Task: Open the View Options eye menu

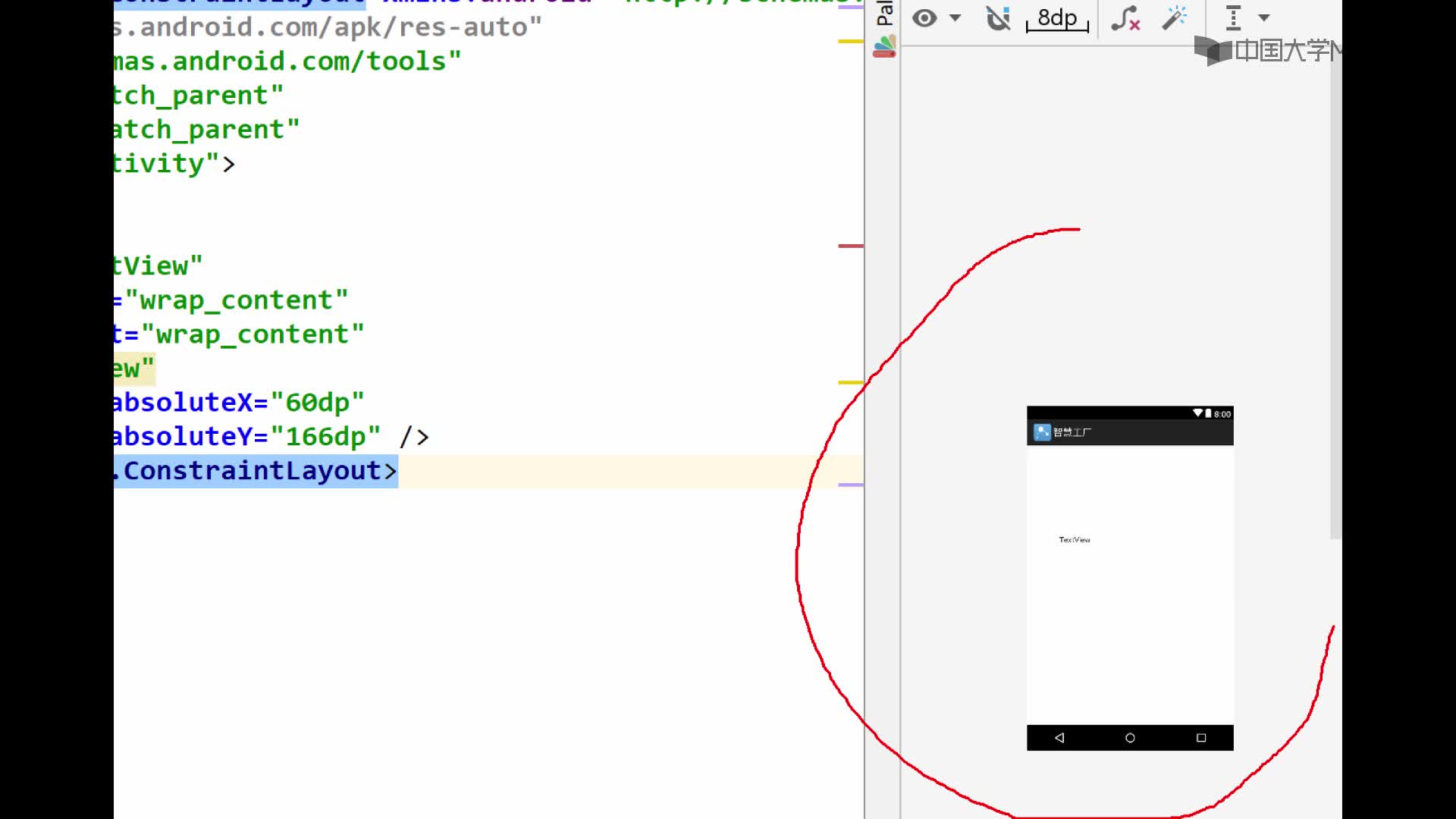Action: (x=924, y=17)
